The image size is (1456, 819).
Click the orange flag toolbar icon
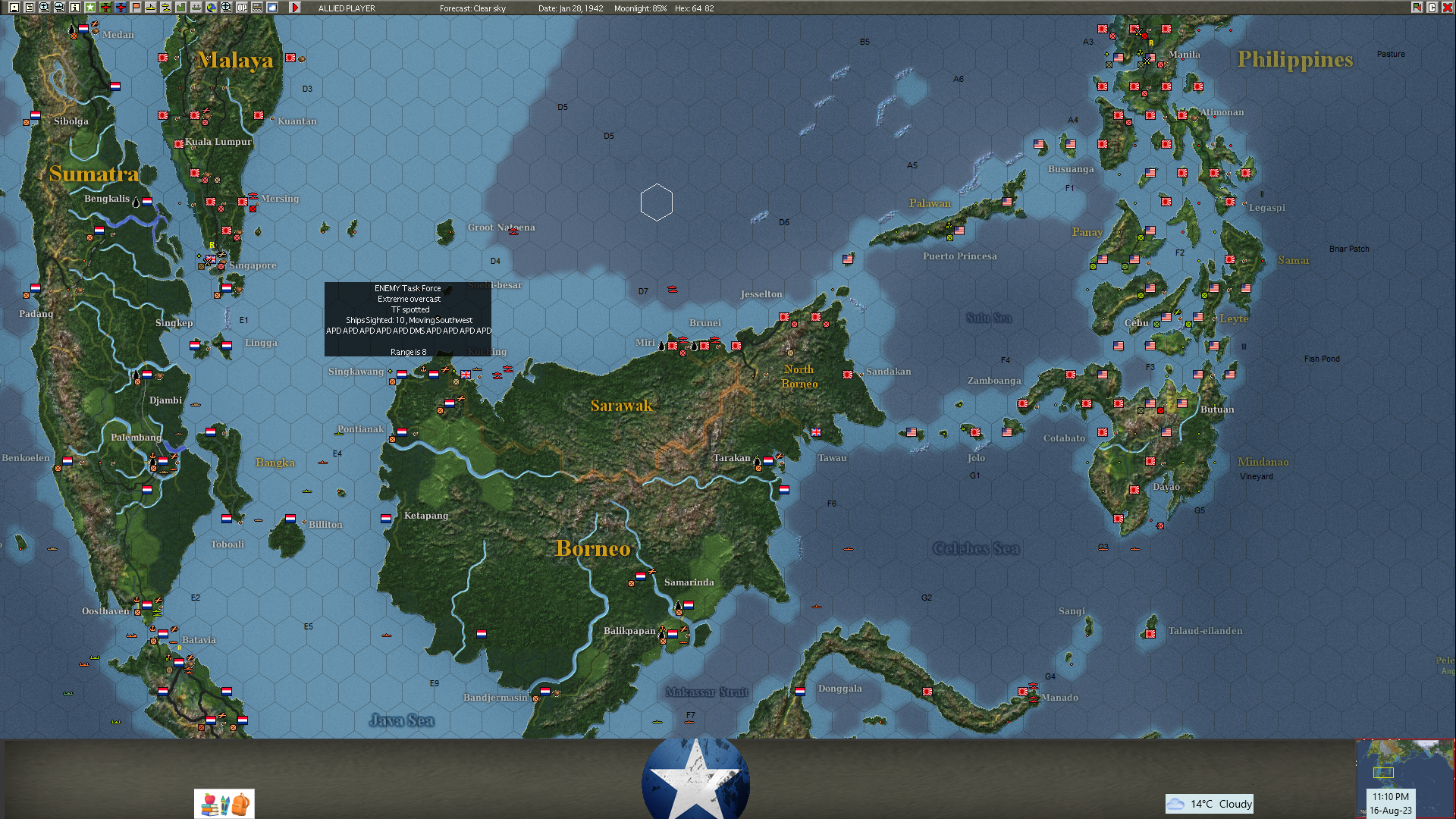point(136,8)
